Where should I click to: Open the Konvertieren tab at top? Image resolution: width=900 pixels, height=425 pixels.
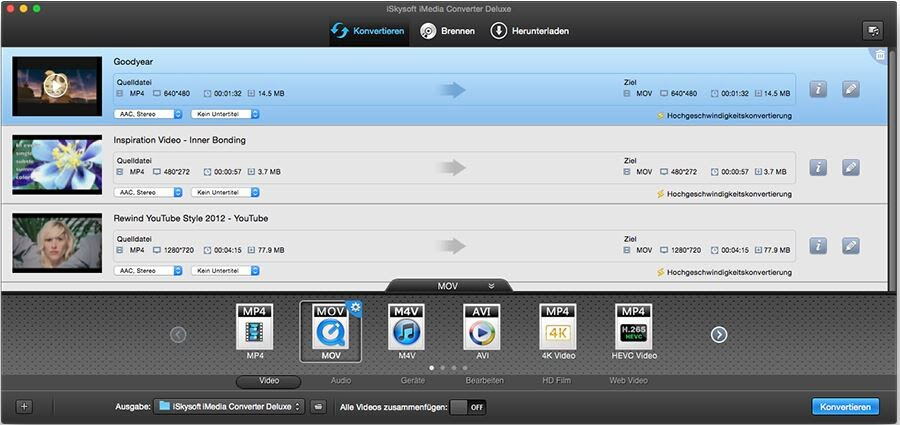tap(368, 31)
